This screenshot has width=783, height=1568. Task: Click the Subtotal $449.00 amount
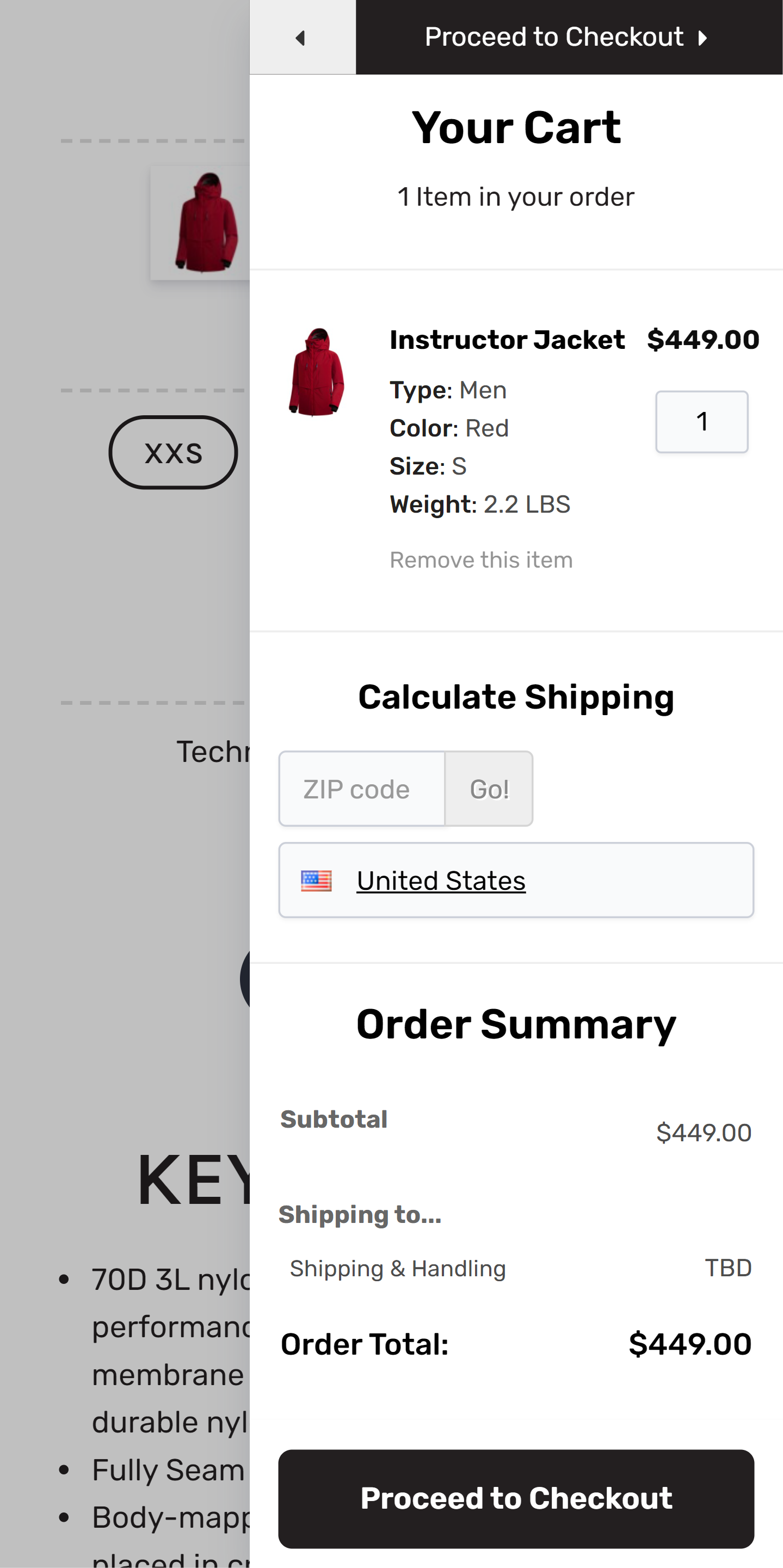coord(704,1132)
